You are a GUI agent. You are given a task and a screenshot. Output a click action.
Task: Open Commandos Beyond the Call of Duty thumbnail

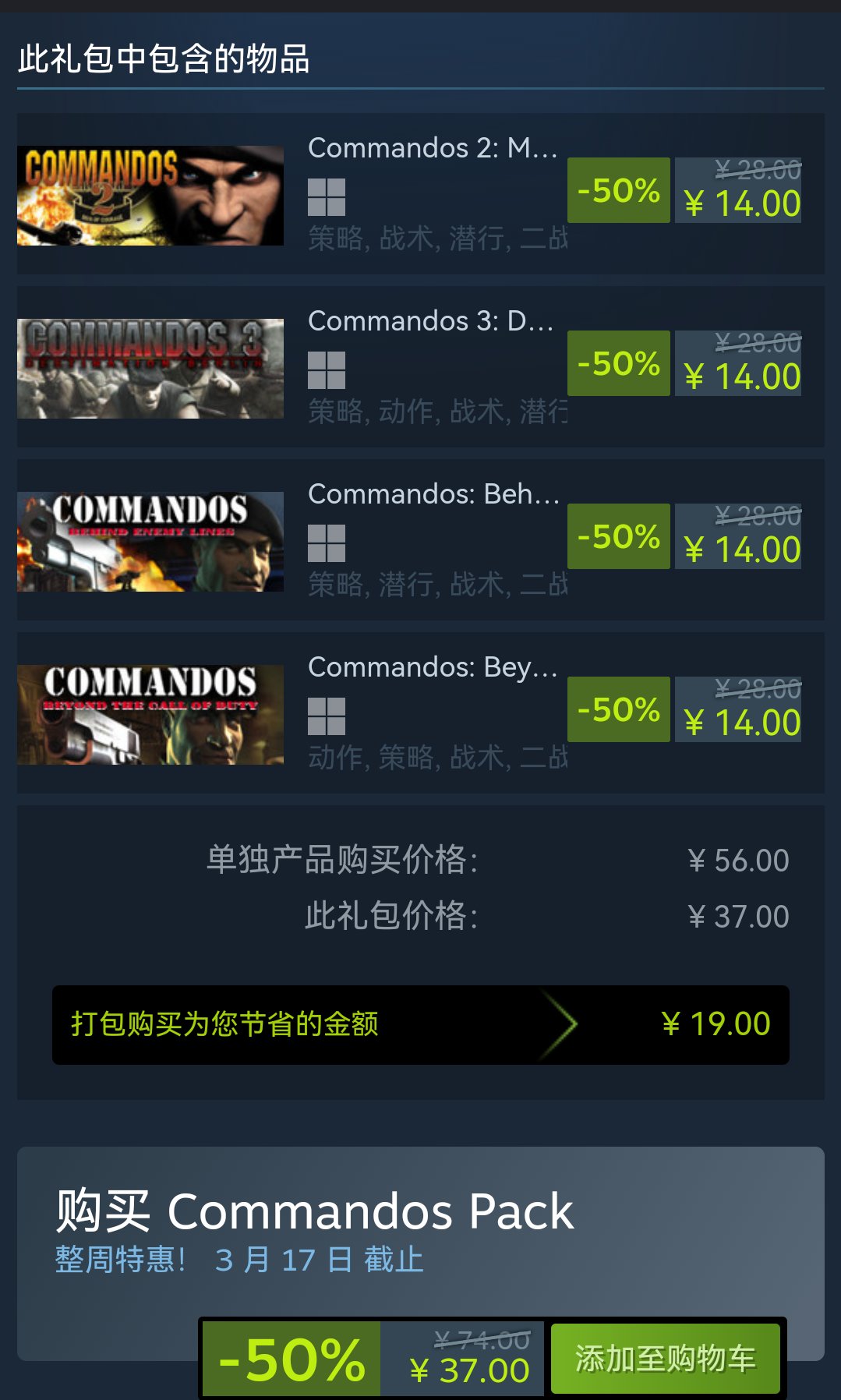coord(150,715)
